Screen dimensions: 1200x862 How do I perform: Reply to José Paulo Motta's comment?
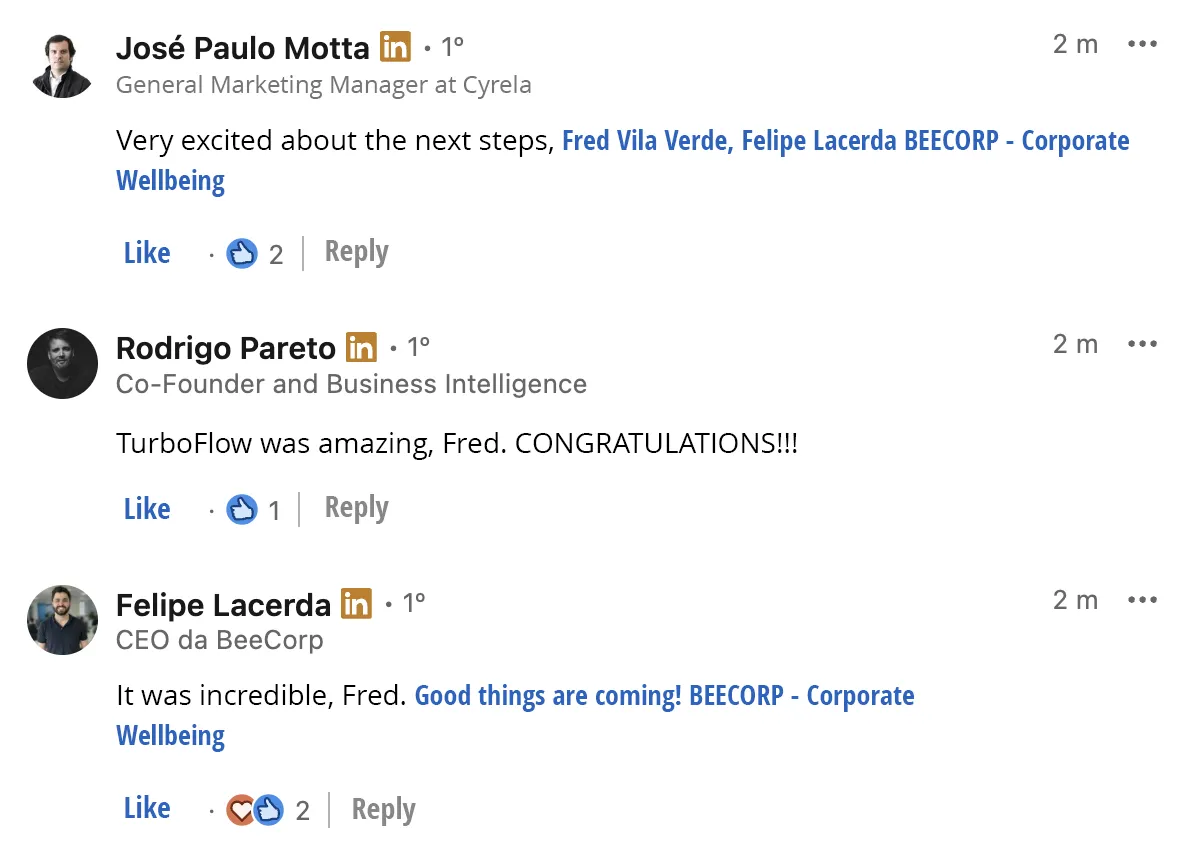tap(356, 252)
